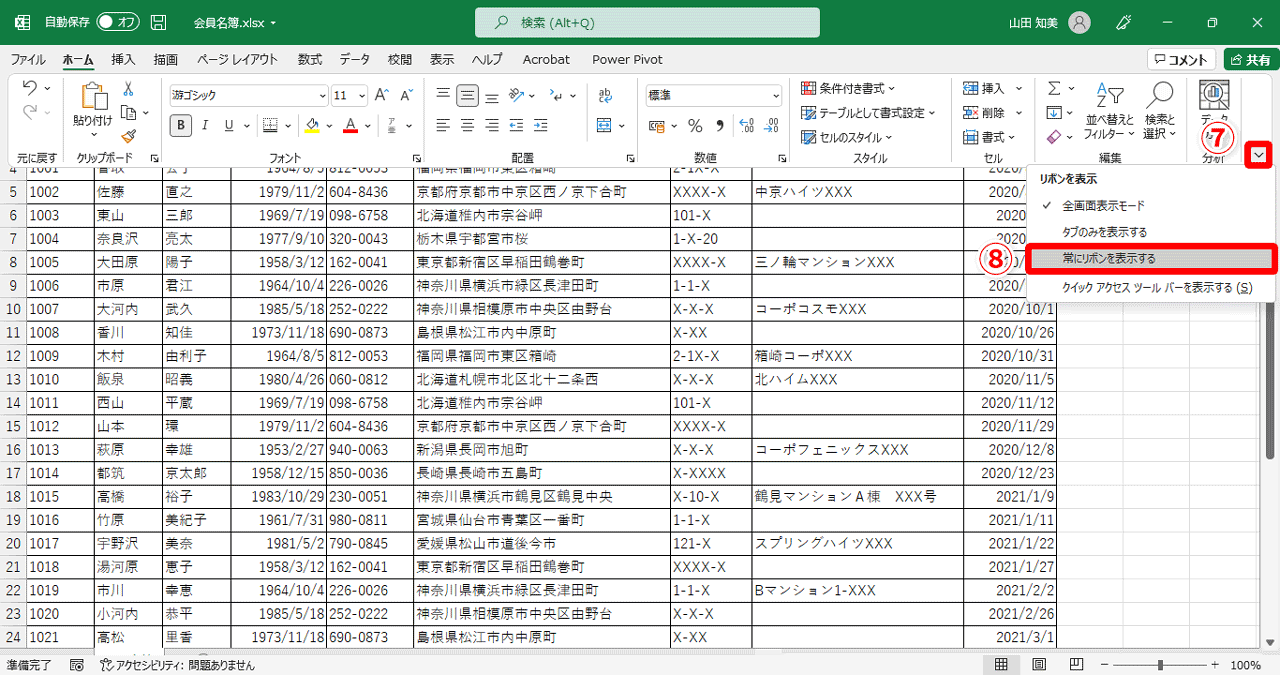Open the コメント panel
Screen dimensions: 1280x675
click(x=1181, y=59)
